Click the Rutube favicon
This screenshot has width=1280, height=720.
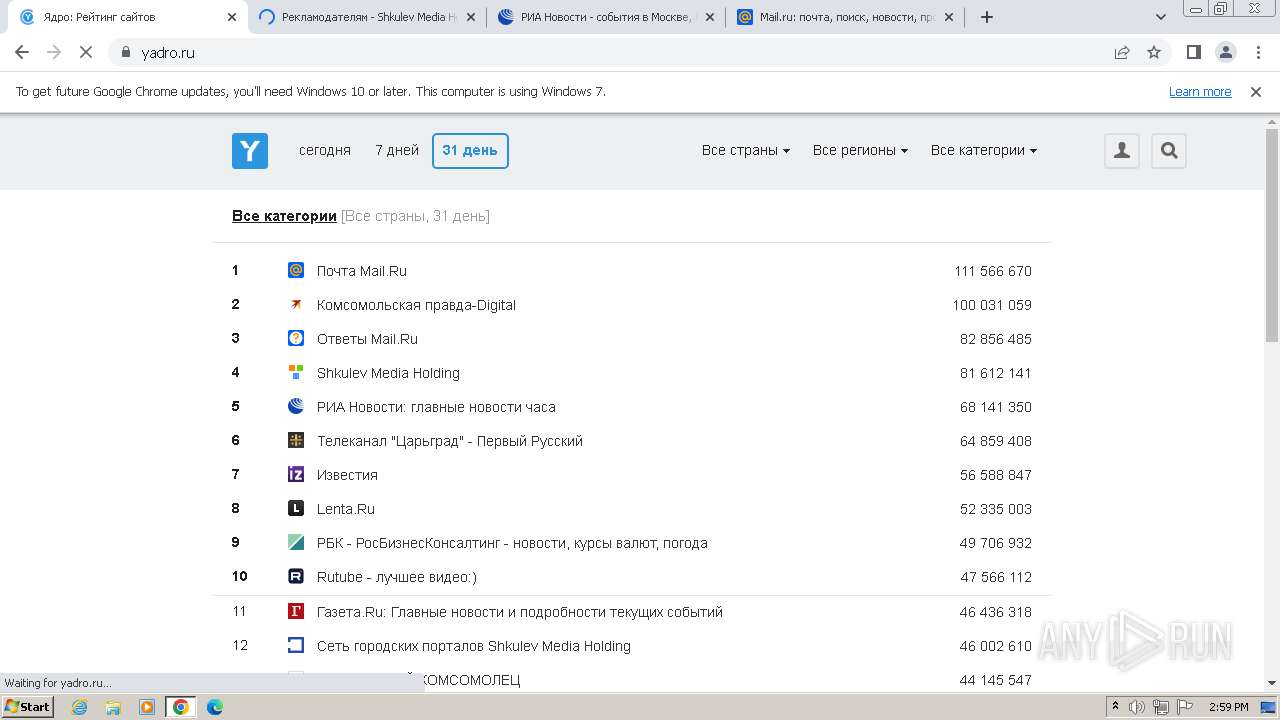[x=296, y=576]
